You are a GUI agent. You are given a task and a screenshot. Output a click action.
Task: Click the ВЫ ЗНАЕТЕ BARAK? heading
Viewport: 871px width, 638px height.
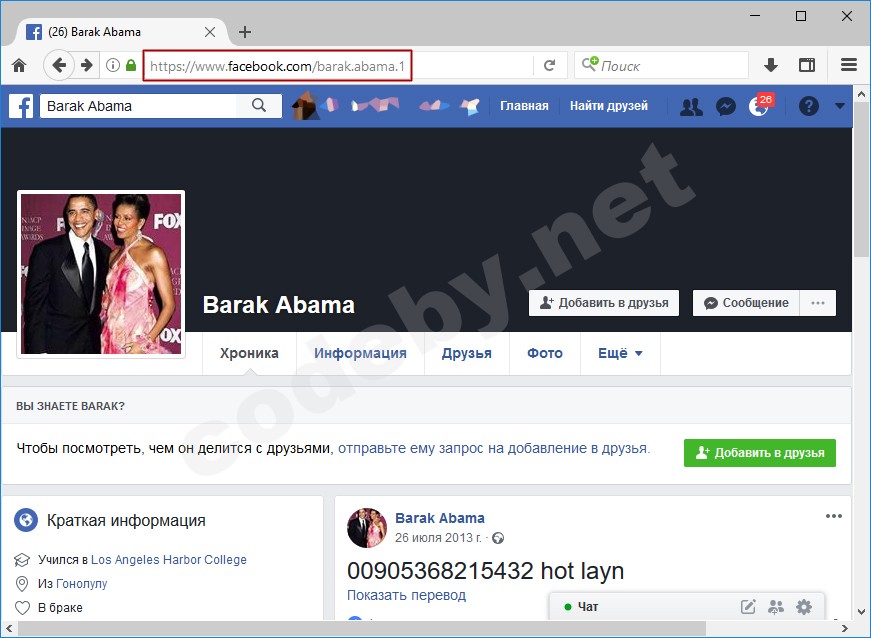coord(71,406)
